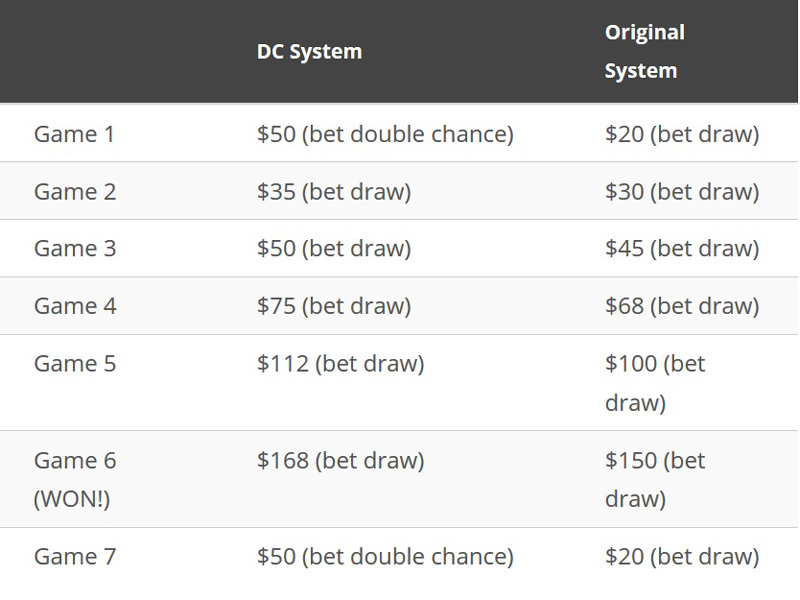The width and height of the screenshot is (800, 600).
Task: Select the Game 6 (WON!) row label
Action: [x=75, y=479]
